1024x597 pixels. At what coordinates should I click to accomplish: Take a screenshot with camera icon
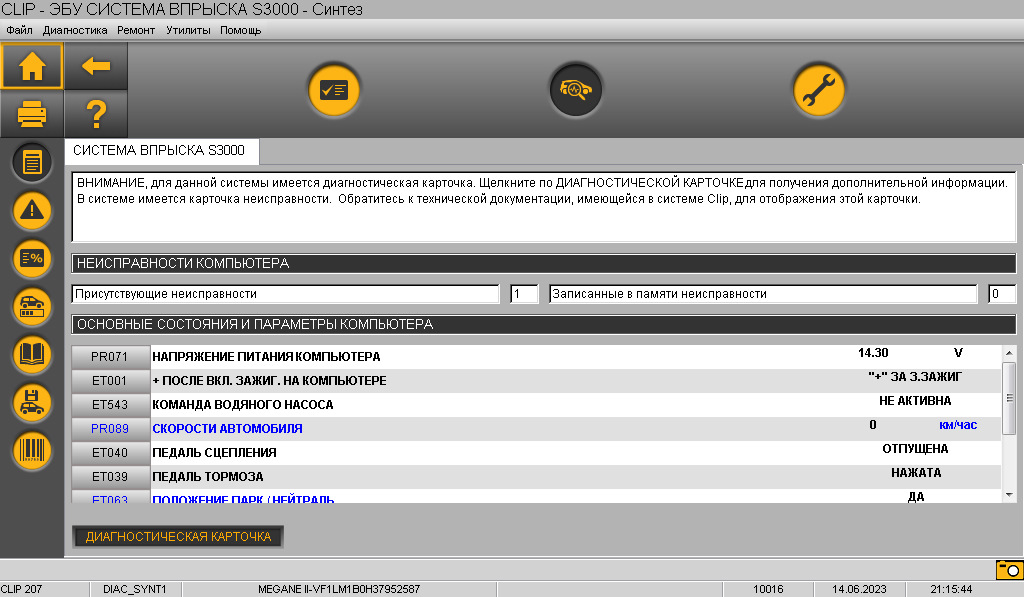1009,570
